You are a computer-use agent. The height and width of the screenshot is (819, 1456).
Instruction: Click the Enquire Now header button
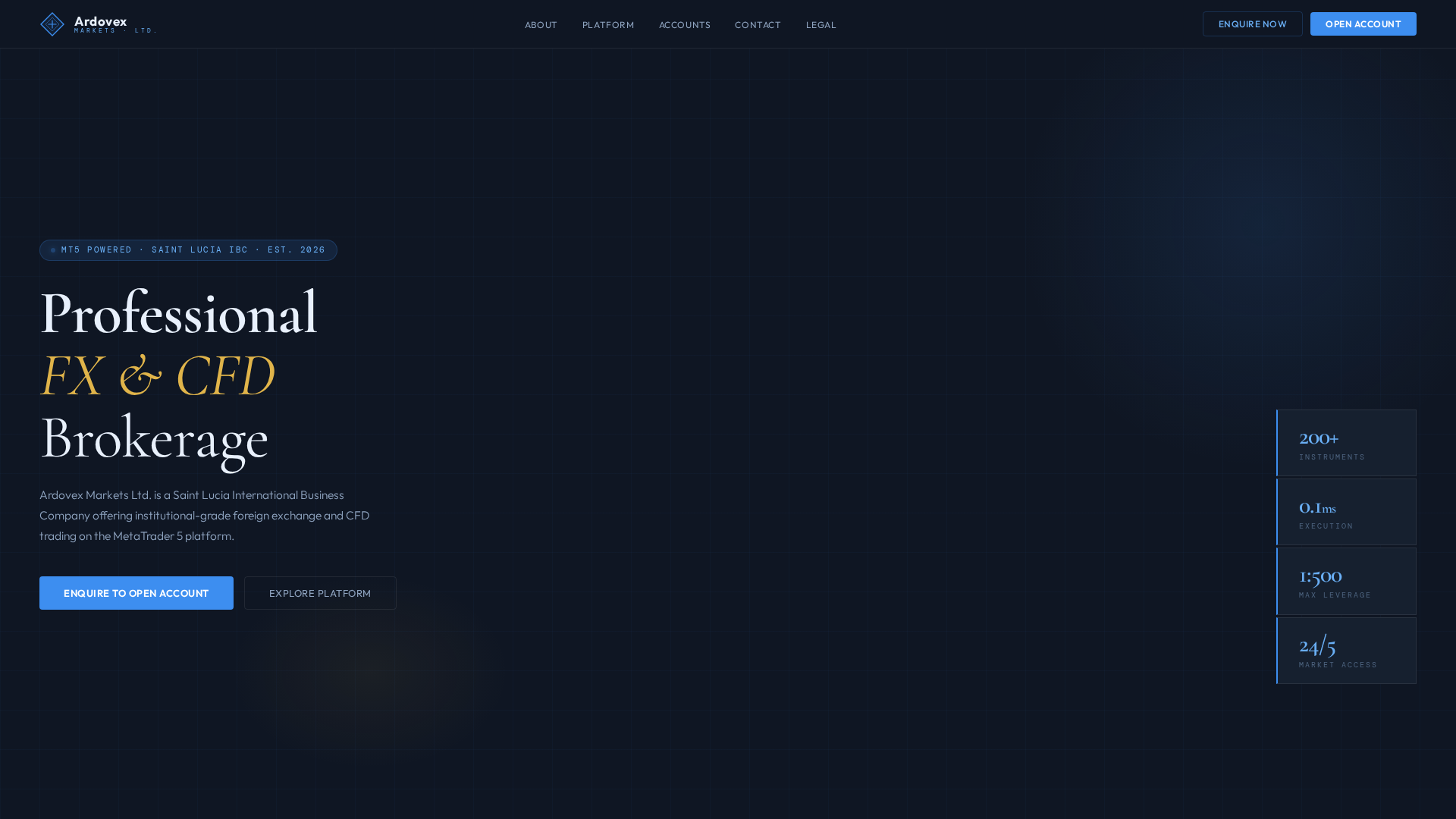tap(1253, 24)
